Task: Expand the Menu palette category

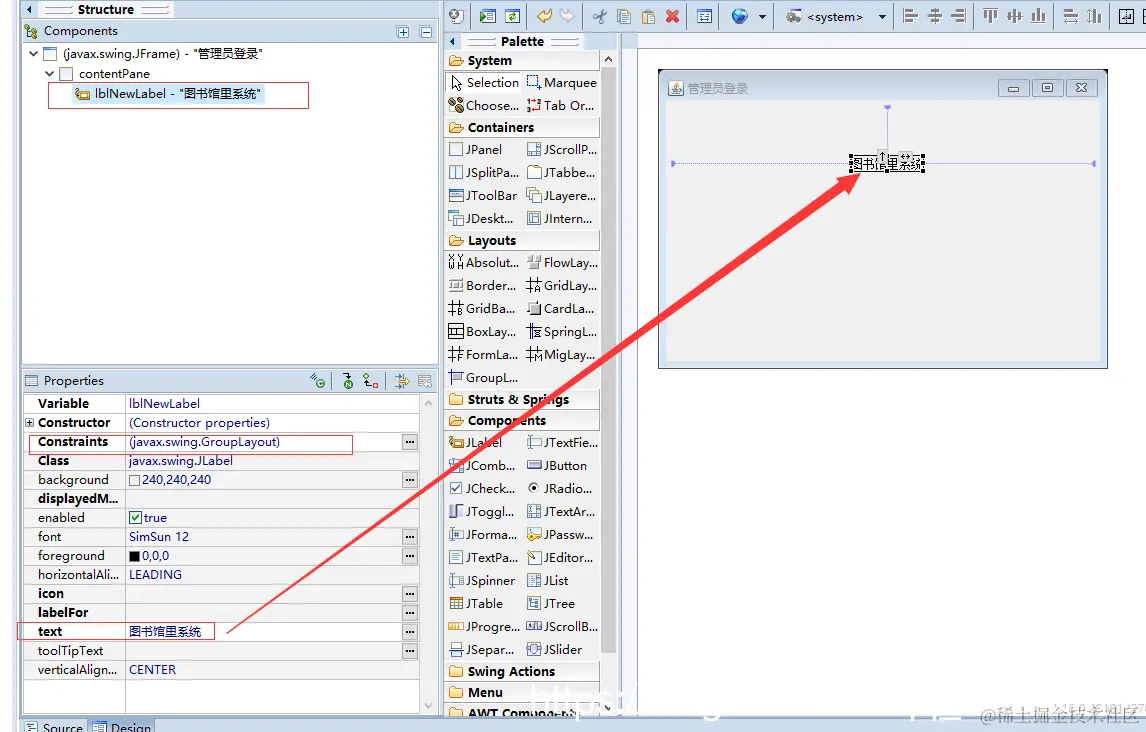Action: pos(522,693)
